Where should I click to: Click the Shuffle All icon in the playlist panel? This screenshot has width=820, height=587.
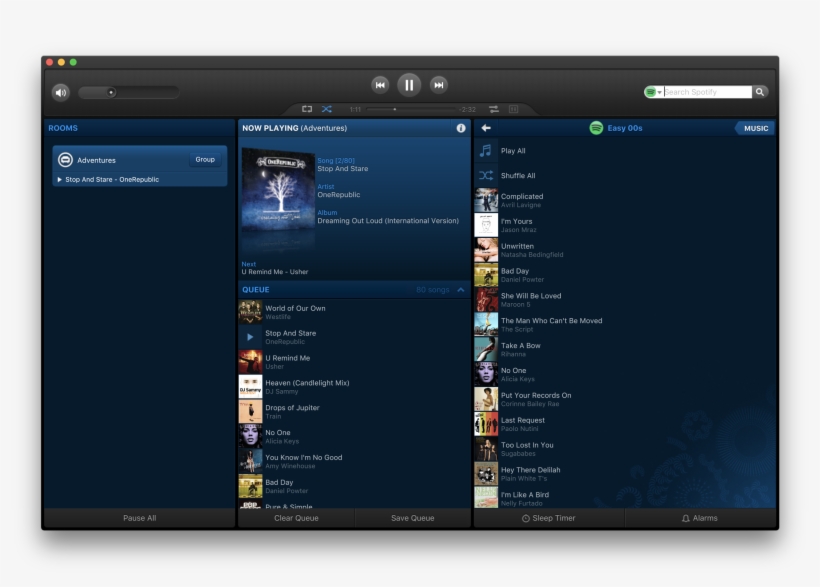[x=485, y=174]
